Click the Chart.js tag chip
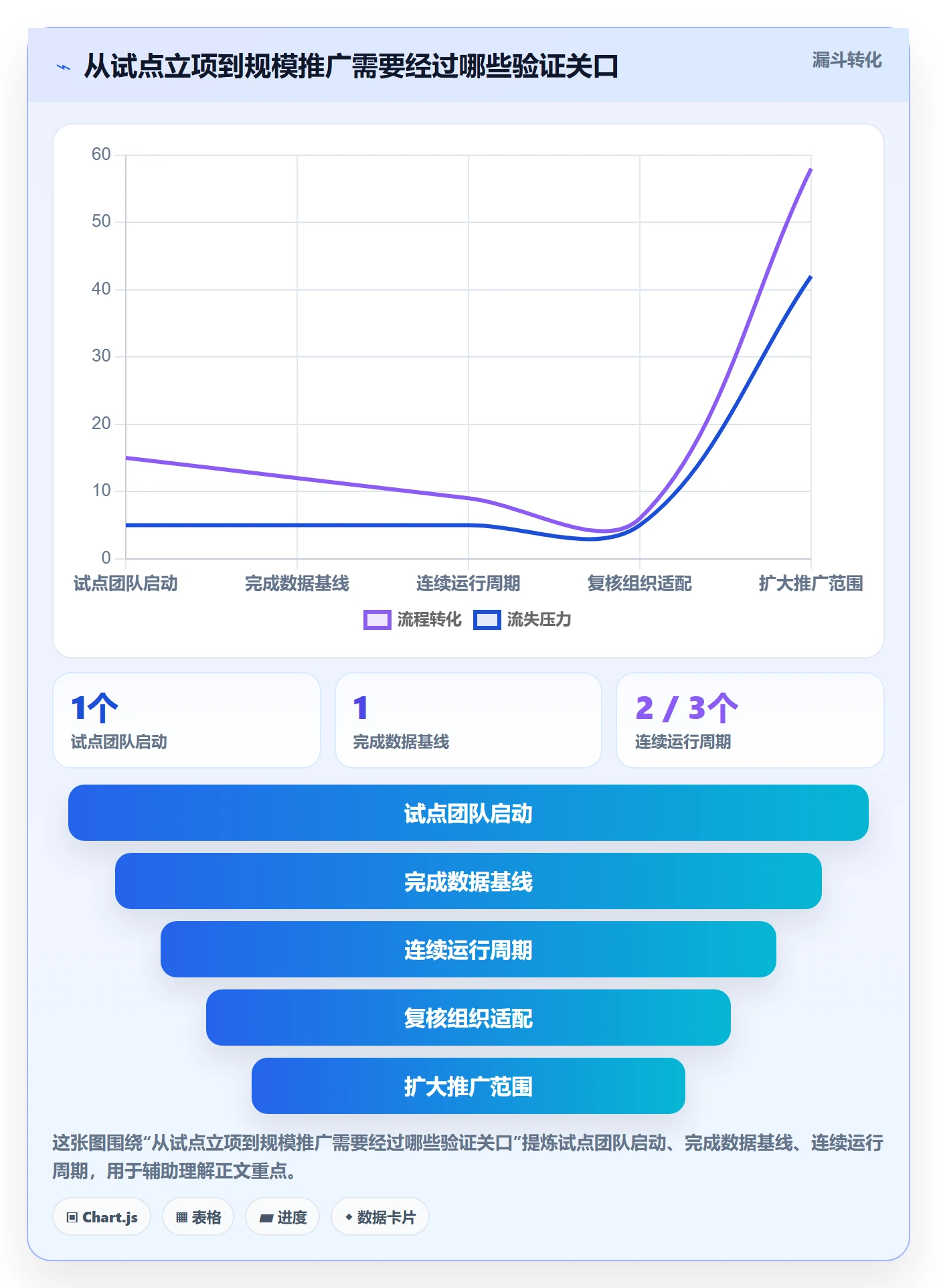This screenshot has width=937, height=1288. tap(102, 1216)
